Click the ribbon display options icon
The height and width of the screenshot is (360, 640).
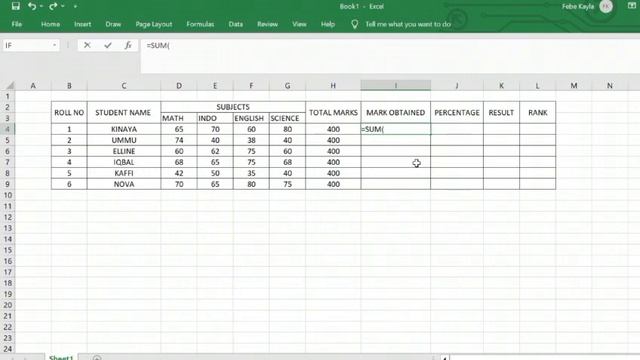pyautogui.click(x=631, y=6)
